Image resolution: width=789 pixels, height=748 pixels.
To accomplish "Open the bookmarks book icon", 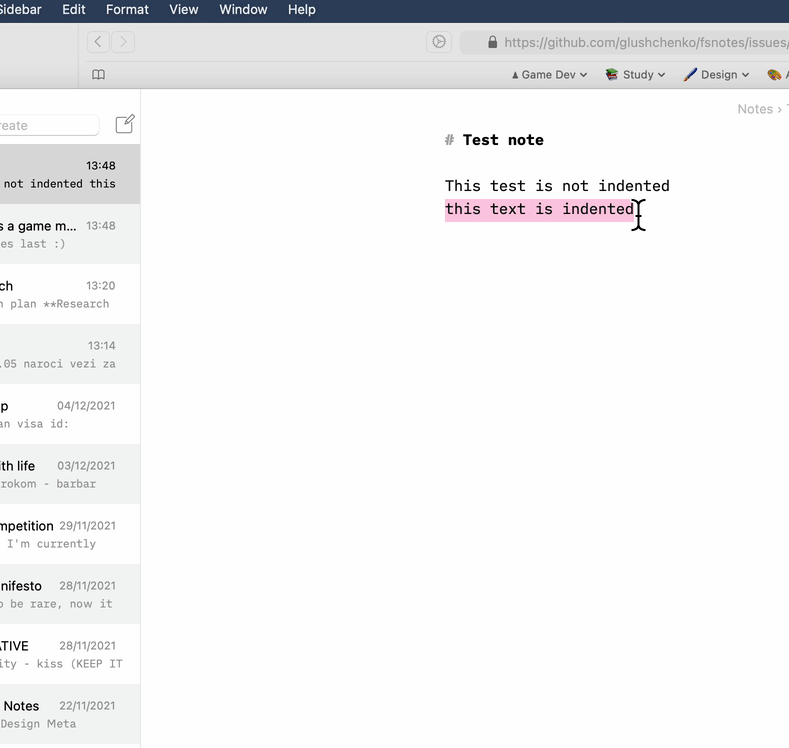I will (99, 75).
